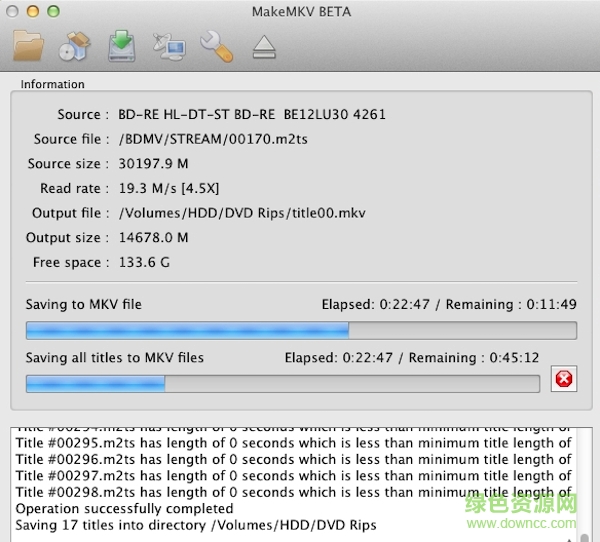The height and width of the screenshot is (542, 600).
Task: Click the MakeMKV BETA title bar
Action: point(300,10)
